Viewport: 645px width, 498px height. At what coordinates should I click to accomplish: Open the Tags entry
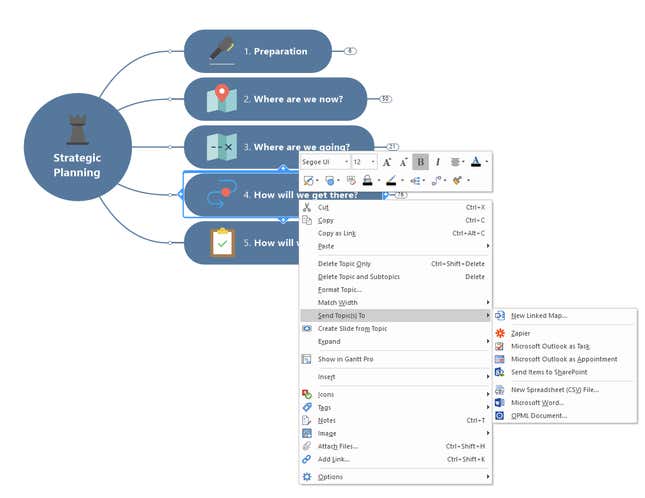396,407
